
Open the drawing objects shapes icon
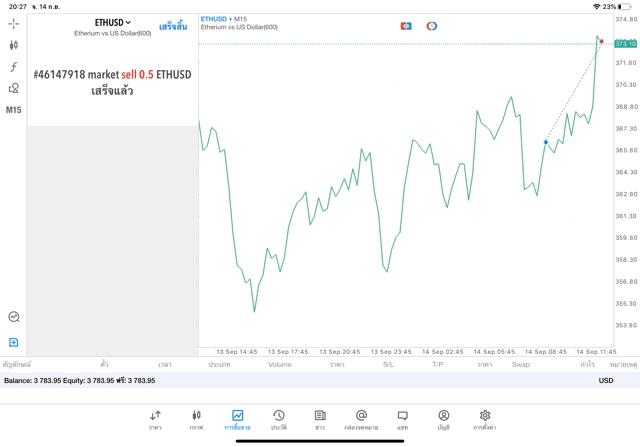(14, 88)
